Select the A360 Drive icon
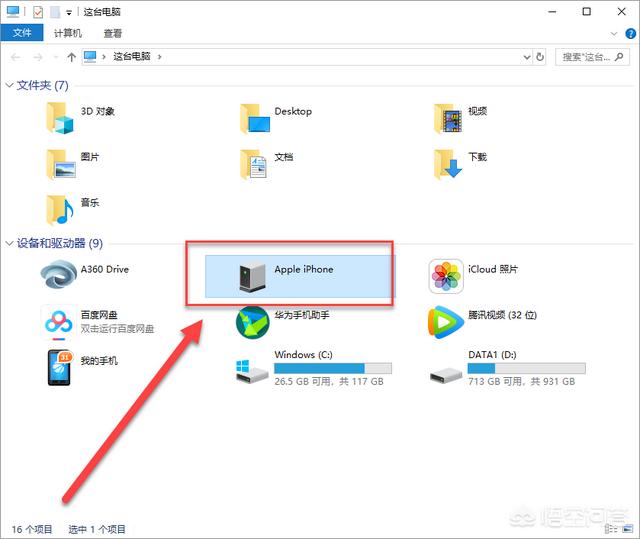 [x=59, y=275]
